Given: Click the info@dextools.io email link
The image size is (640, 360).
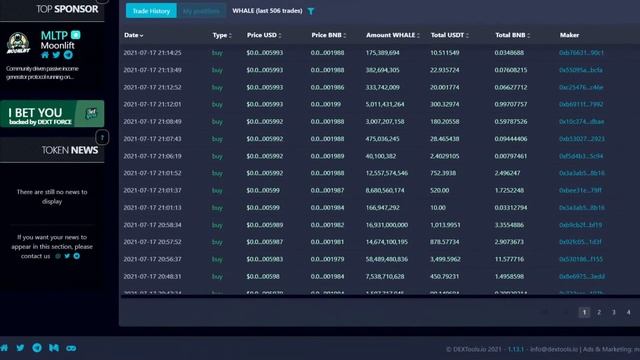Looking at the screenshot, I should [554, 349].
